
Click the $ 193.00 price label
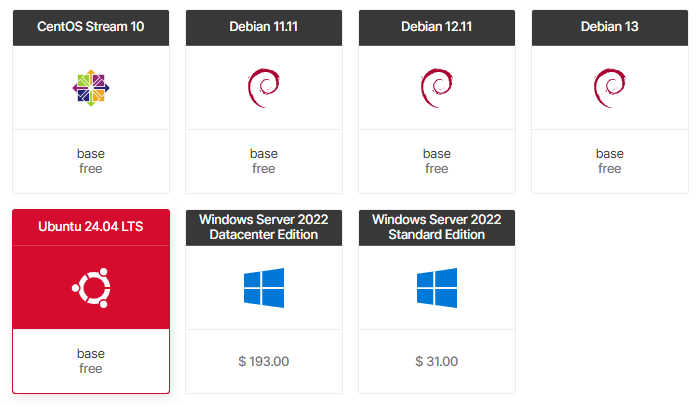click(x=263, y=361)
